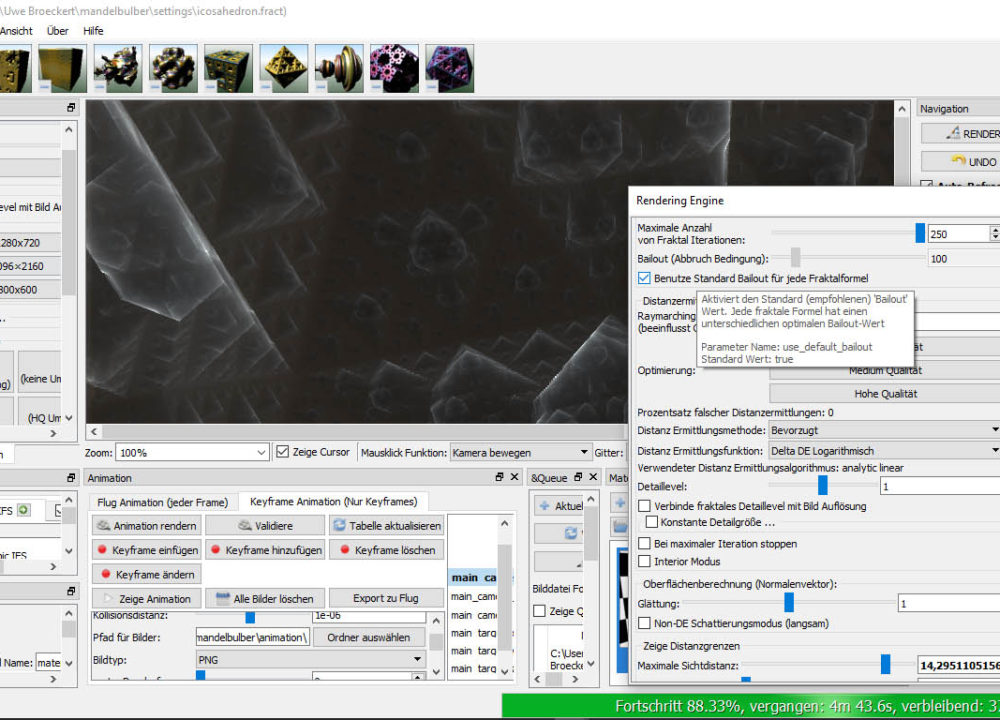Click Keyframe ändern with red dot
The width and height of the screenshot is (1000, 720).
point(147,574)
